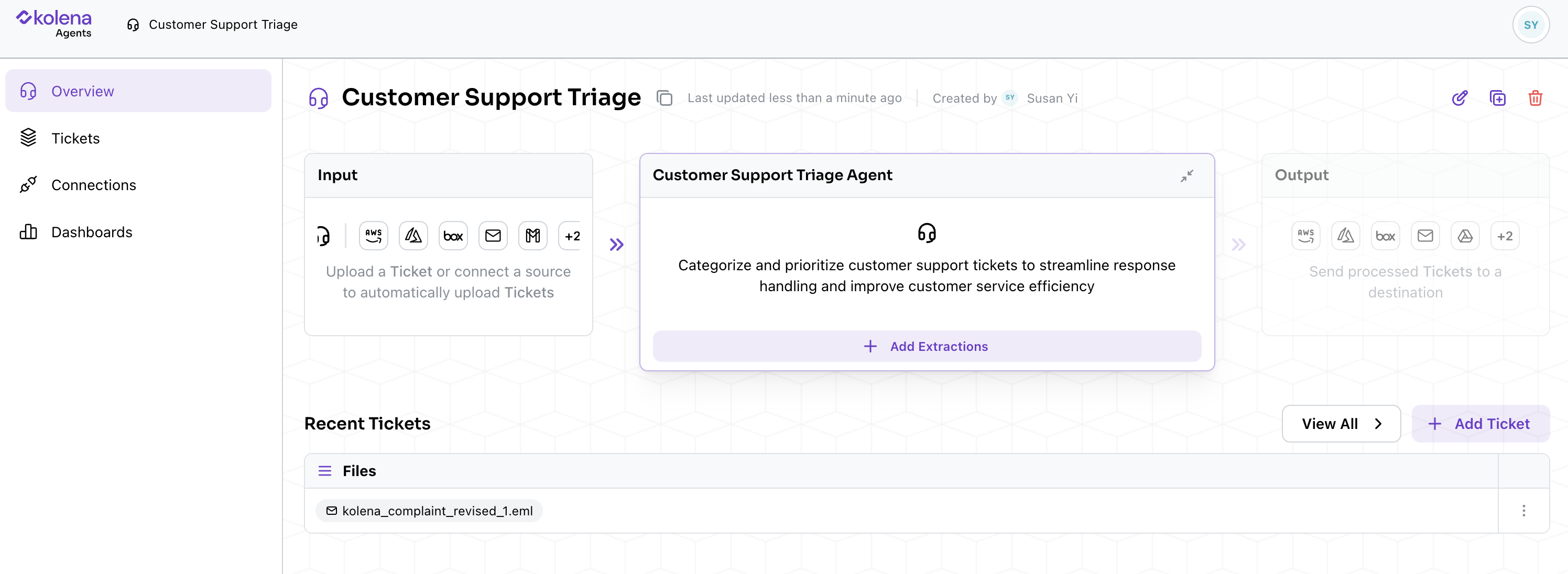Open Dashboards from the sidebar
The height and width of the screenshot is (574, 1568).
[91, 231]
